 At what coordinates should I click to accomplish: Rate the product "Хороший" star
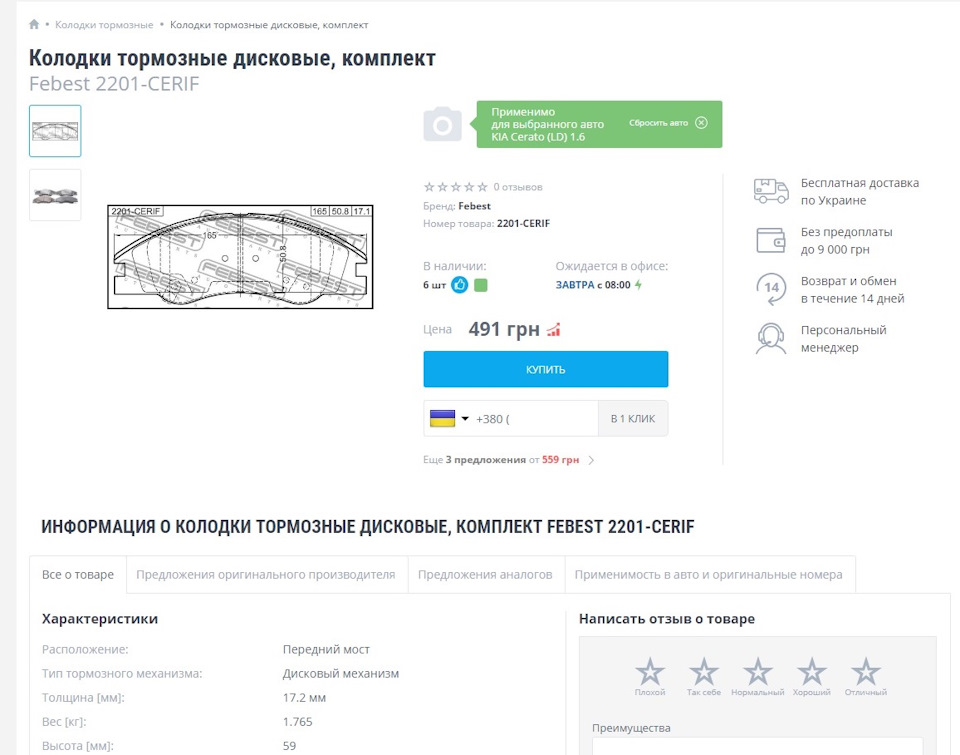811,672
